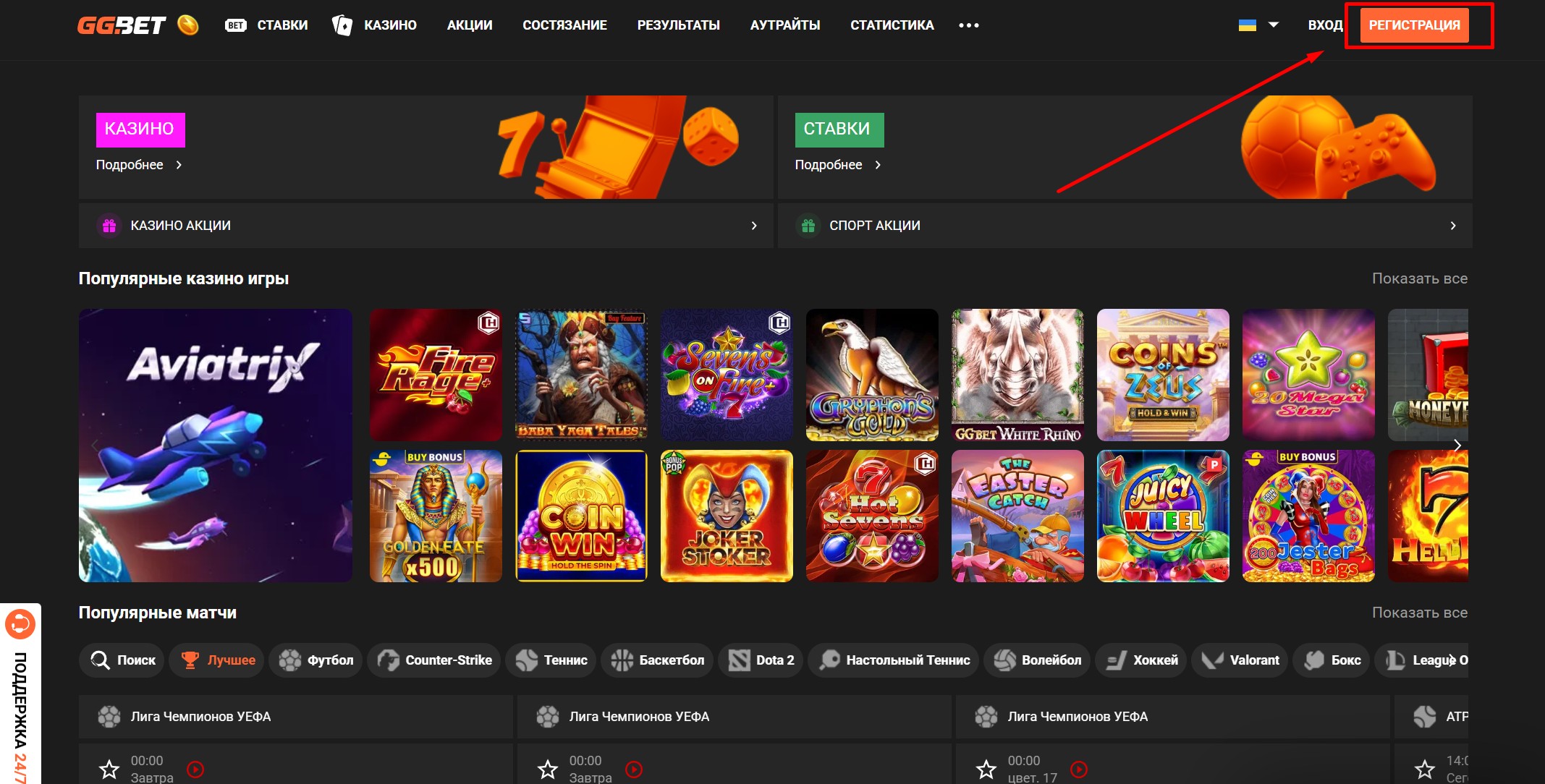Open Joker Stoker game thumbnail
Image resolution: width=1545 pixels, height=784 pixels.
tap(727, 516)
